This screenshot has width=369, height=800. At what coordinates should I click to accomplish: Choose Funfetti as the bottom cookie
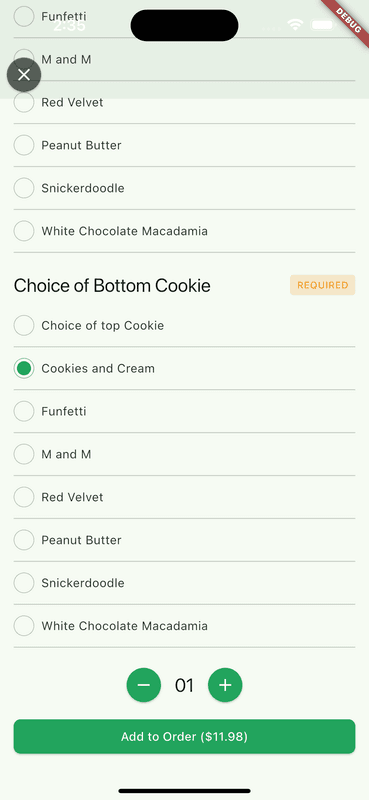184,411
